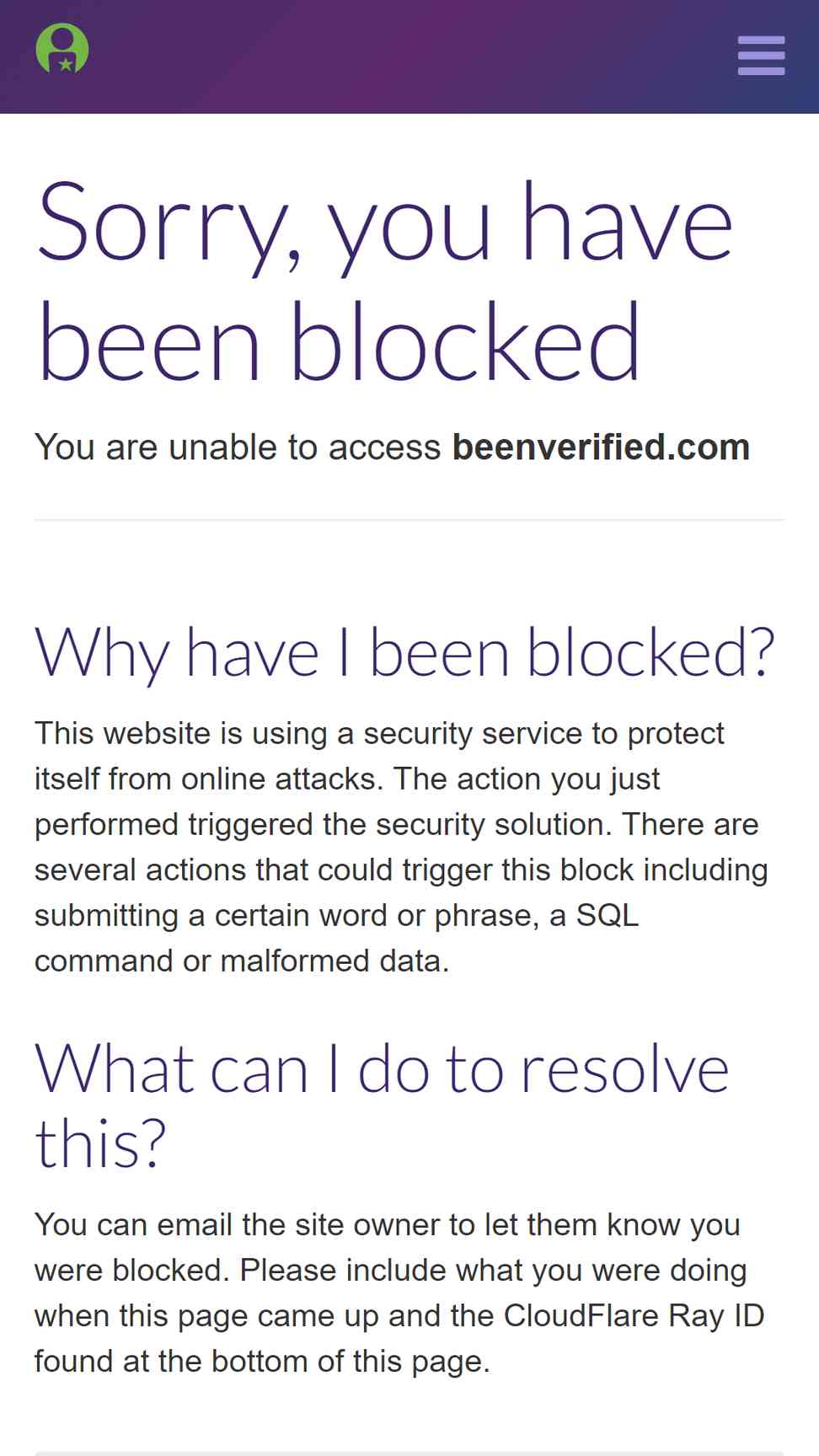Click the 'CloudFlare Ray ID' phrase
This screenshot has width=819, height=1456.
pos(634,1315)
